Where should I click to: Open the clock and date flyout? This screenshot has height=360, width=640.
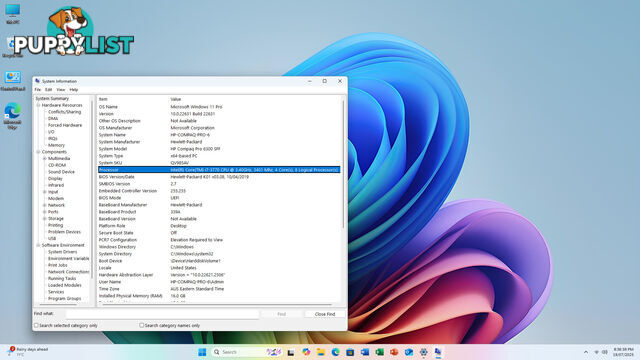[x=623, y=352]
